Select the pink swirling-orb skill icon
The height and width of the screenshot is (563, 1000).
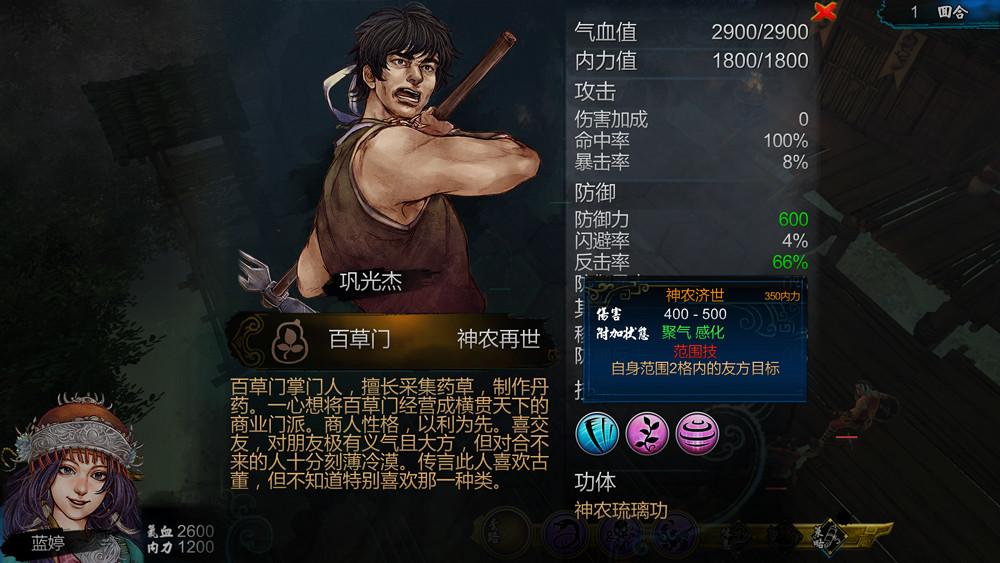(697, 434)
